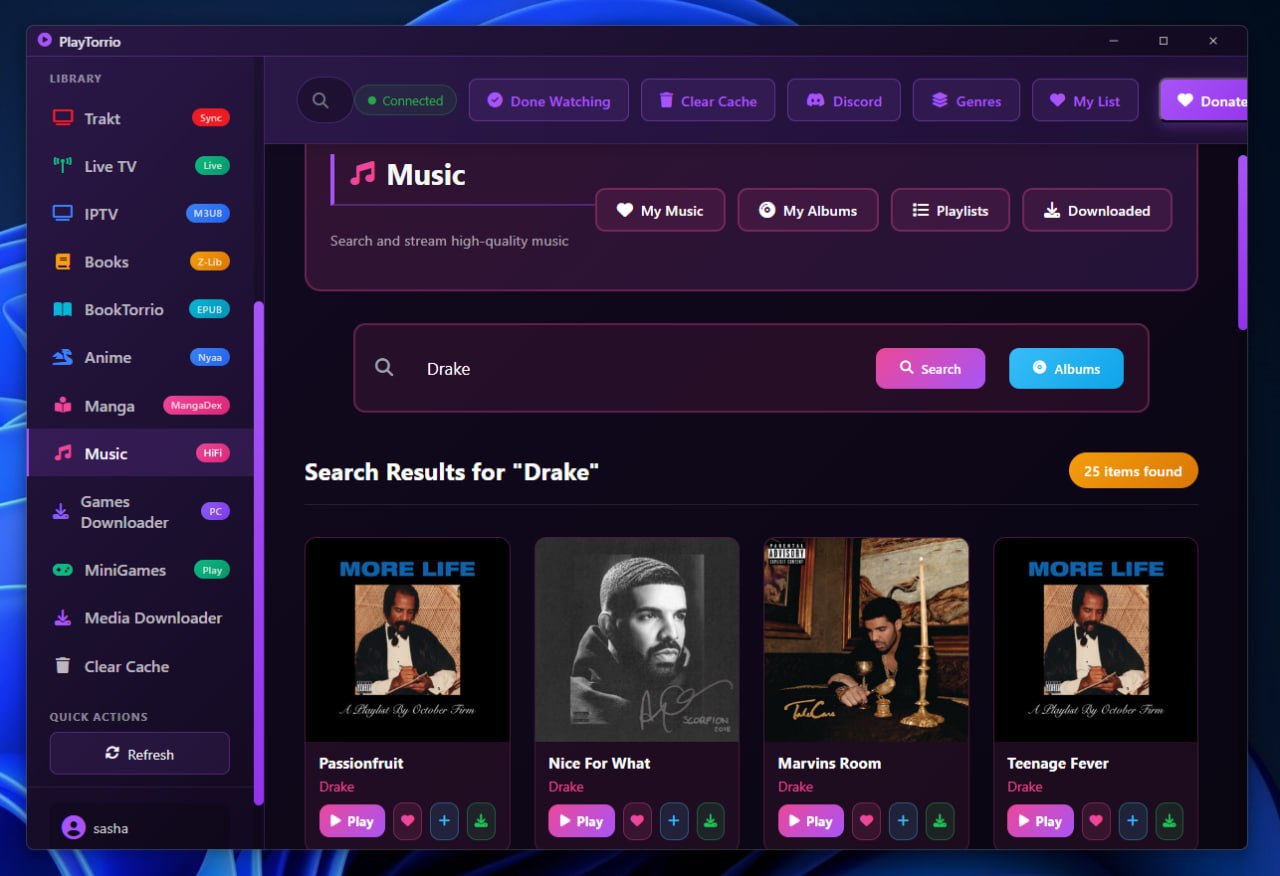Click the sasha user avatar icon
Screen dimensions: 1280x876
[73, 828]
